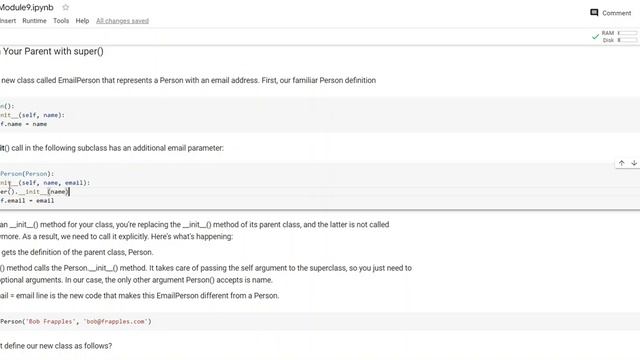Click the 'define our new class as follows?' text

pos(56,346)
